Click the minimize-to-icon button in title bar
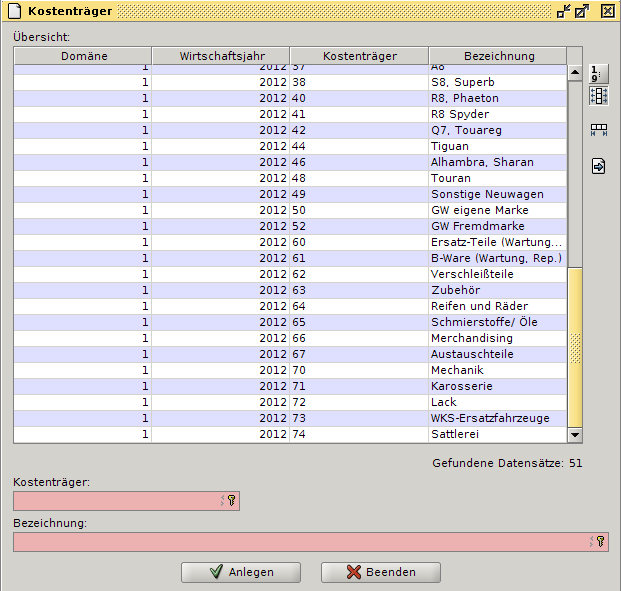Viewport: 621px width, 591px height. 564,11
